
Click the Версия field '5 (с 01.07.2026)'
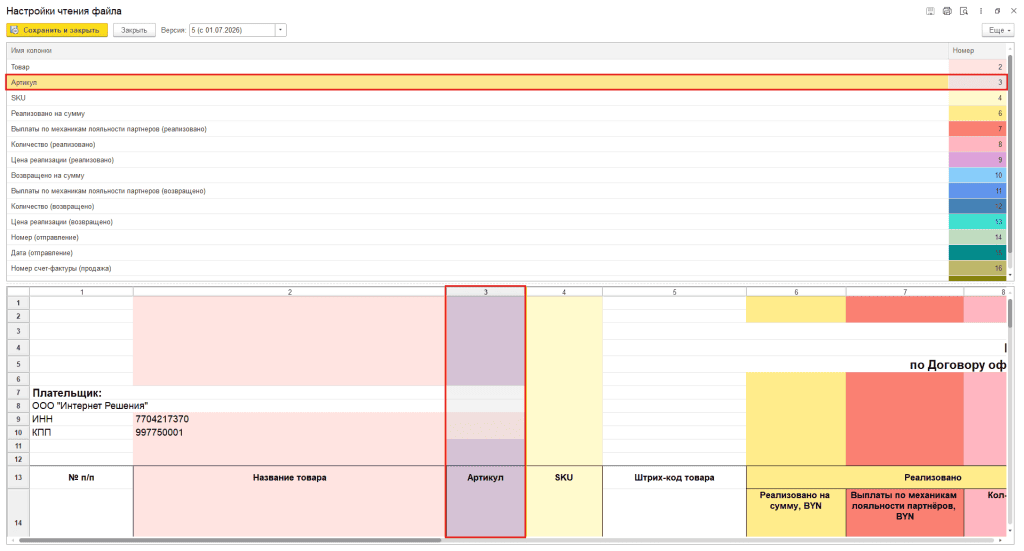click(x=232, y=30)
